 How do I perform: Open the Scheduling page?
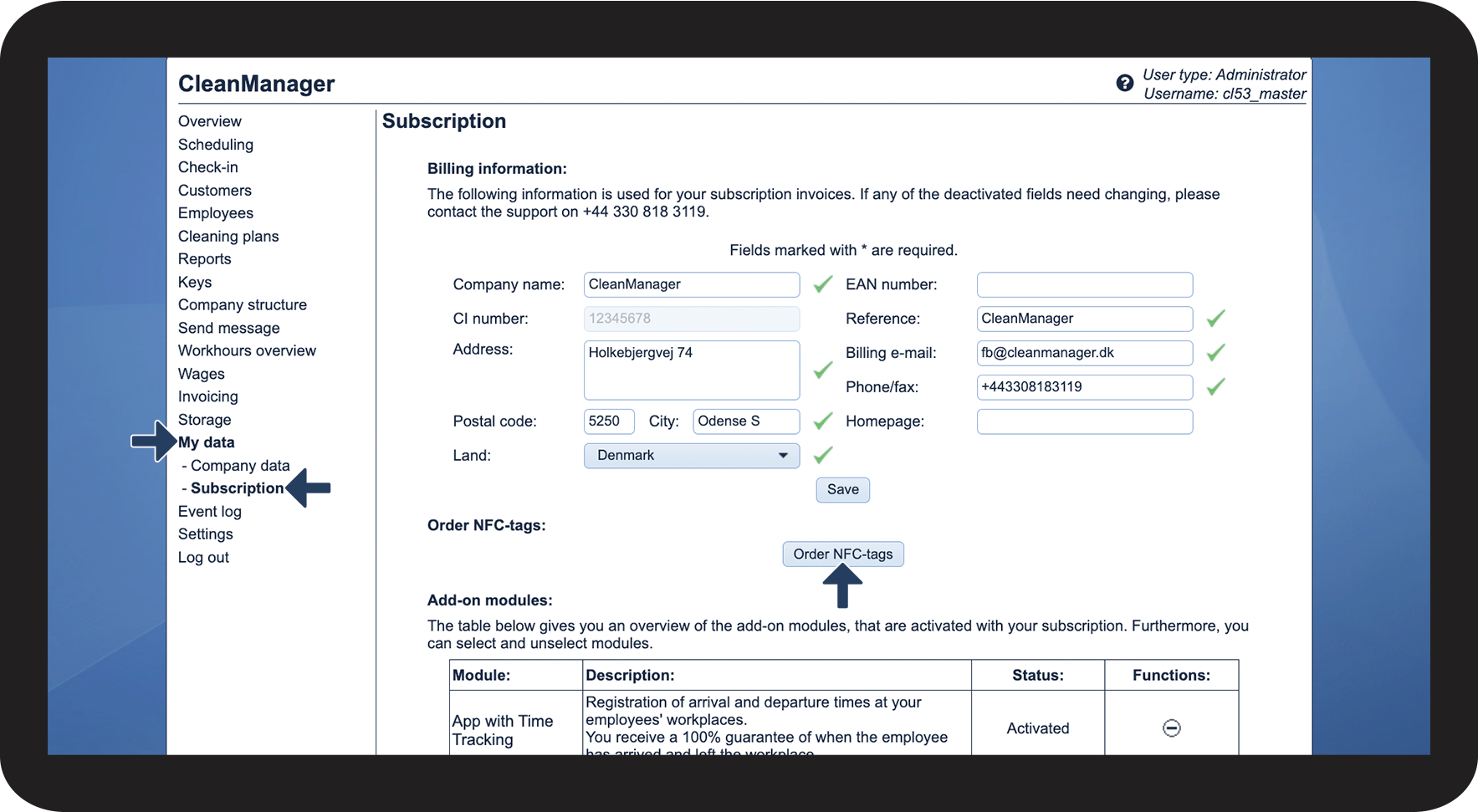[x=215, y=145]
